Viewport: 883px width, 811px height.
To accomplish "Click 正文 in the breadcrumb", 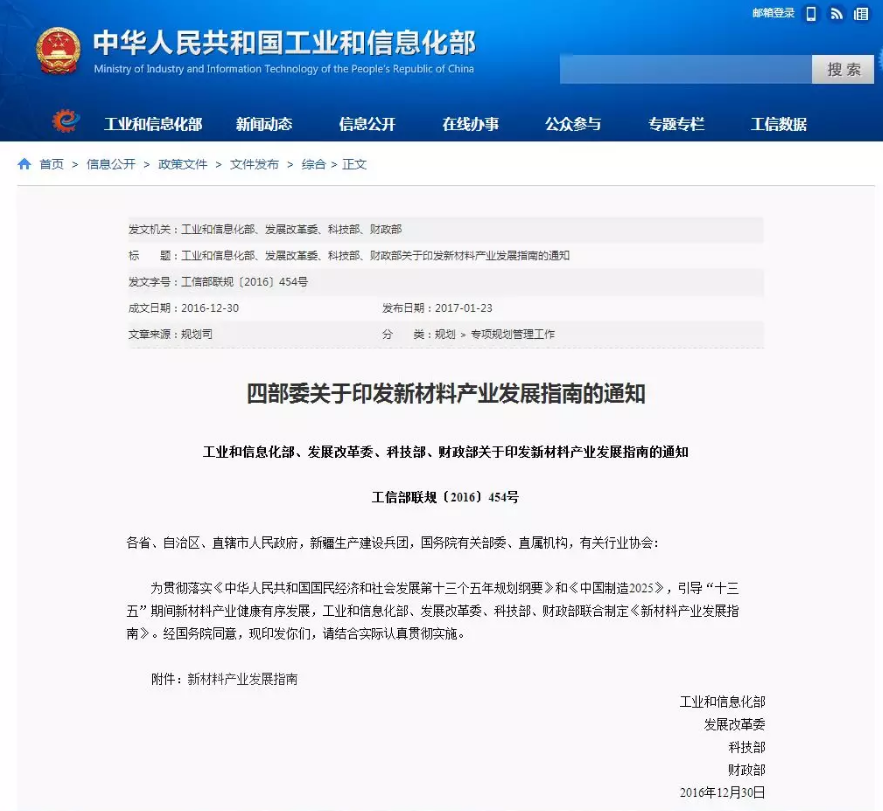I will pyautogui.click(x=354, y=164).
